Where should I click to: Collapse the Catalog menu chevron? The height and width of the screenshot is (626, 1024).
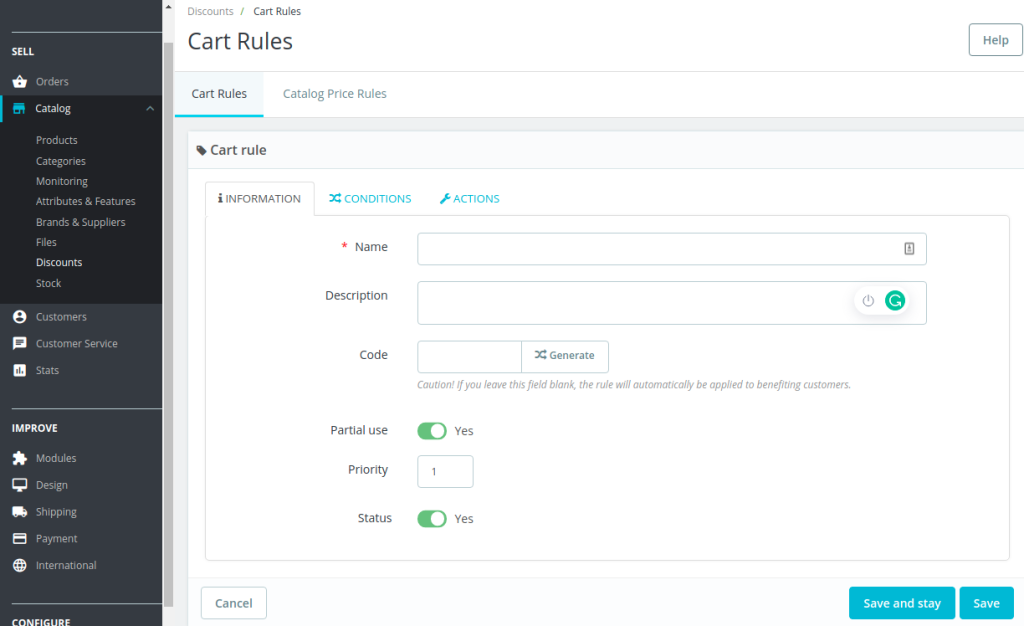click(x=150, y=108)
